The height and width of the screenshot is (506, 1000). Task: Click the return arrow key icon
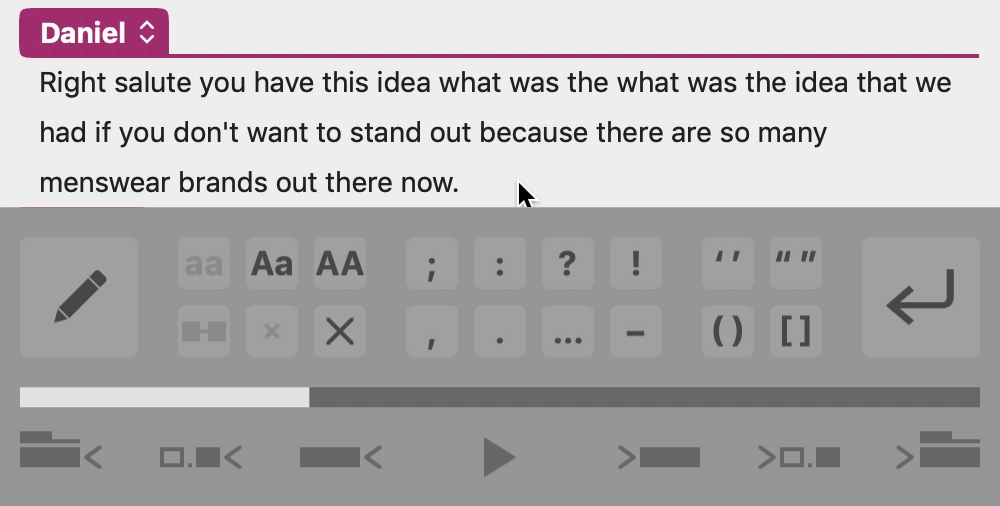tap(921, 297)
